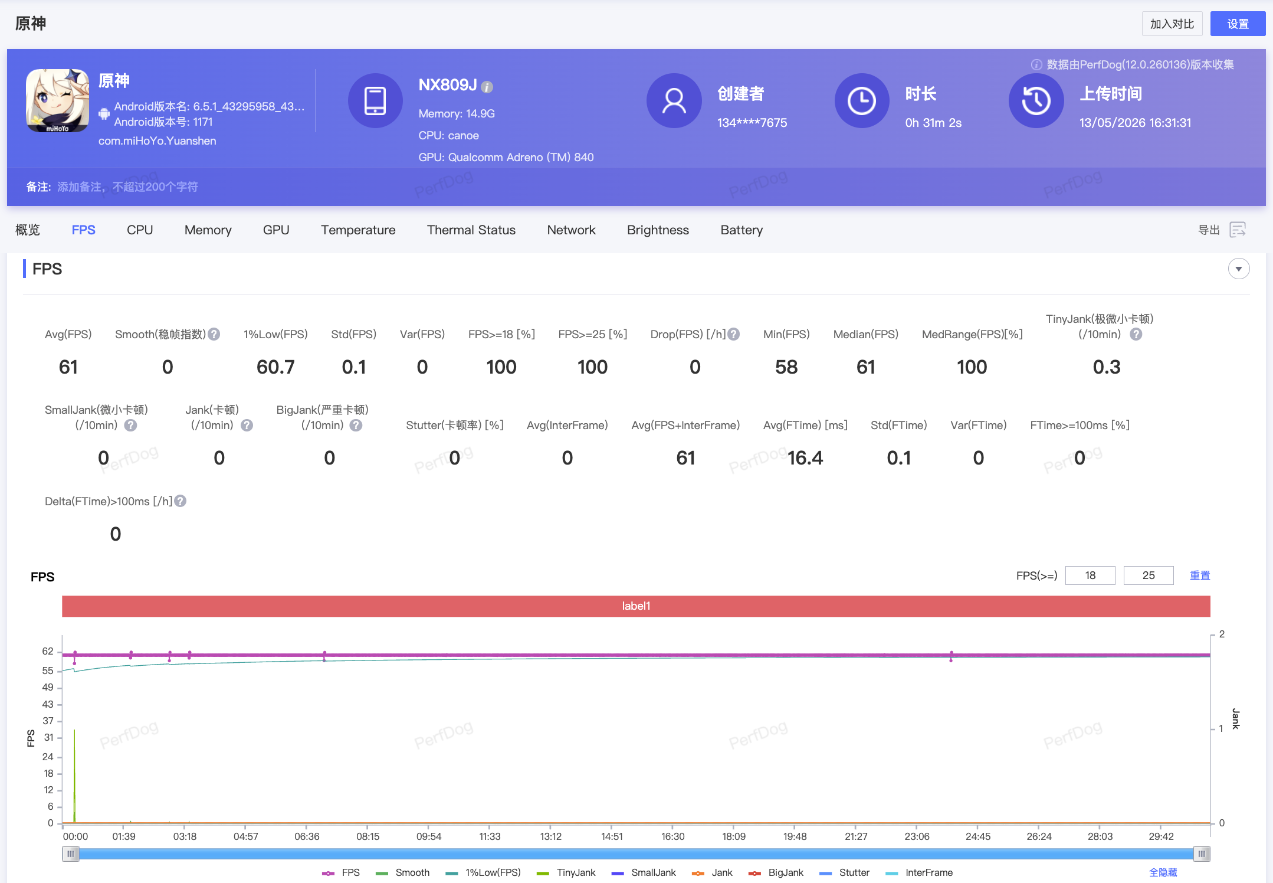The width and height of the screenshot is (1273, 883).
Task: Click the package name com.miHoYo.Yuanshen
Action: click(157, 141)
